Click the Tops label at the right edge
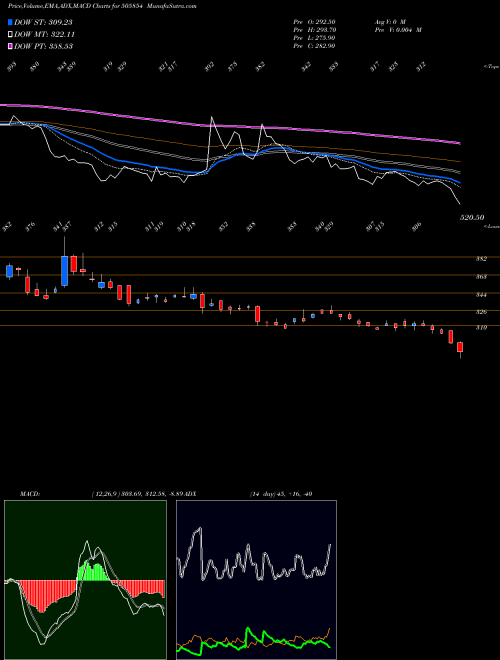This screenshot has width=500, height=660. 491,67
